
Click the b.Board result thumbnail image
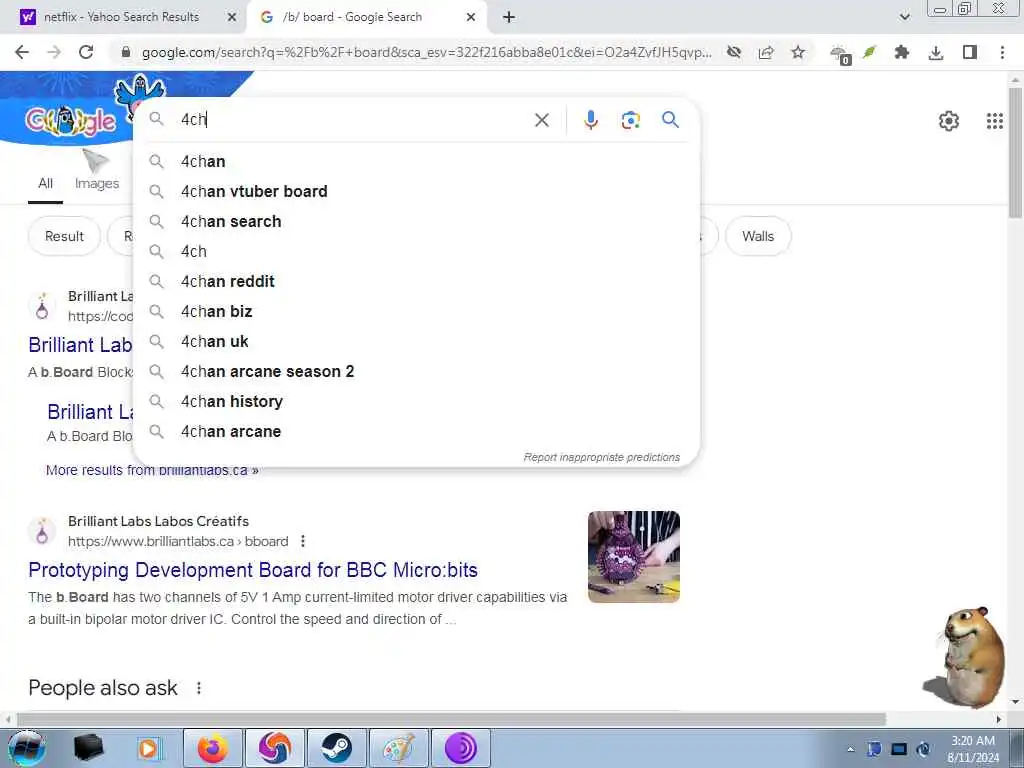tap(633, 556)
